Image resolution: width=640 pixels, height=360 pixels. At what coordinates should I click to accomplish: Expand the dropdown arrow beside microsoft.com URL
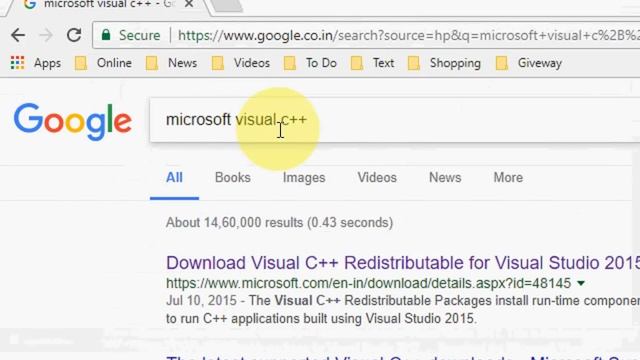tap(581, 283)
